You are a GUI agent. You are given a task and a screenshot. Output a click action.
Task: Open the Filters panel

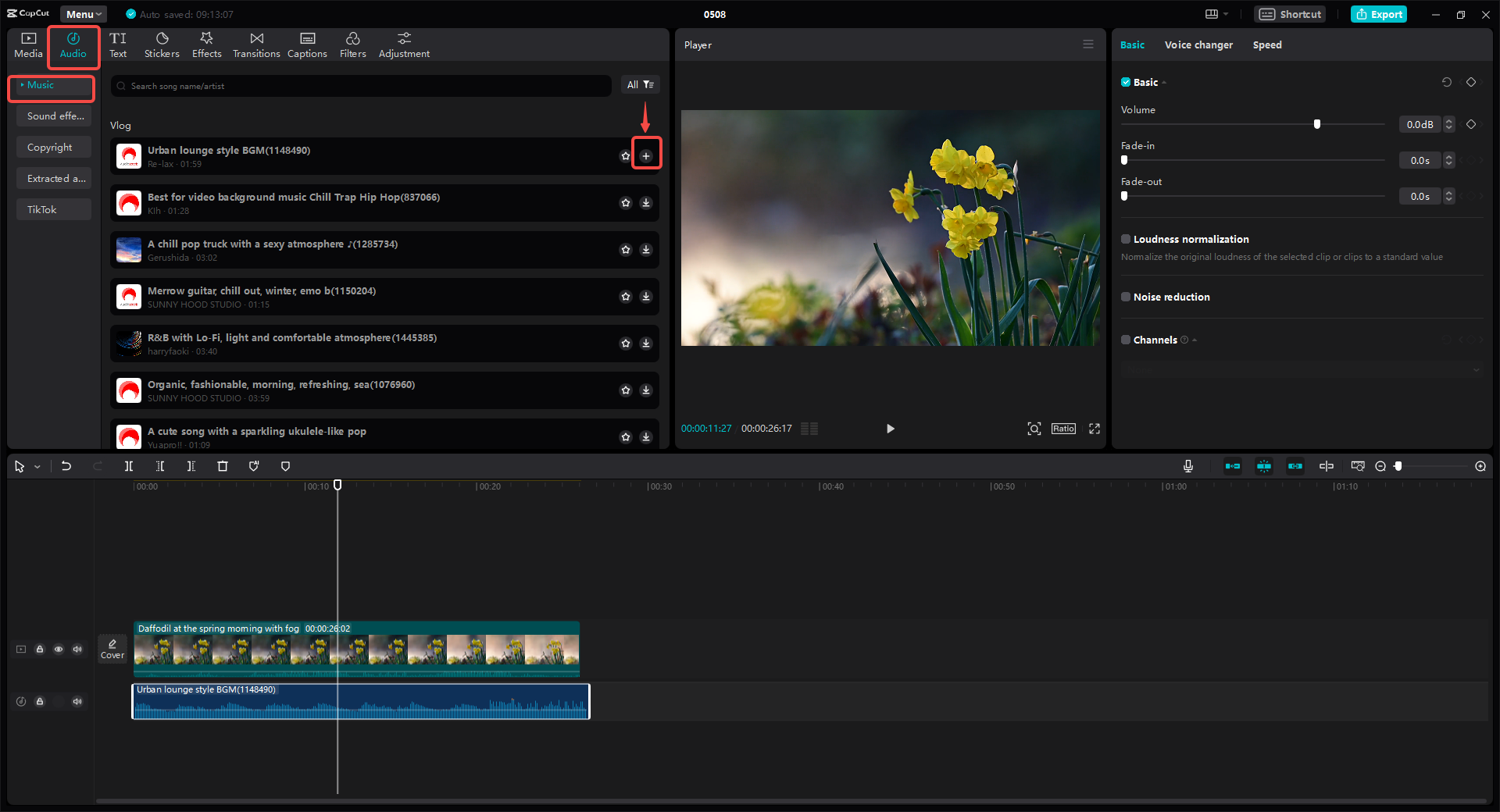pos(352,45)
